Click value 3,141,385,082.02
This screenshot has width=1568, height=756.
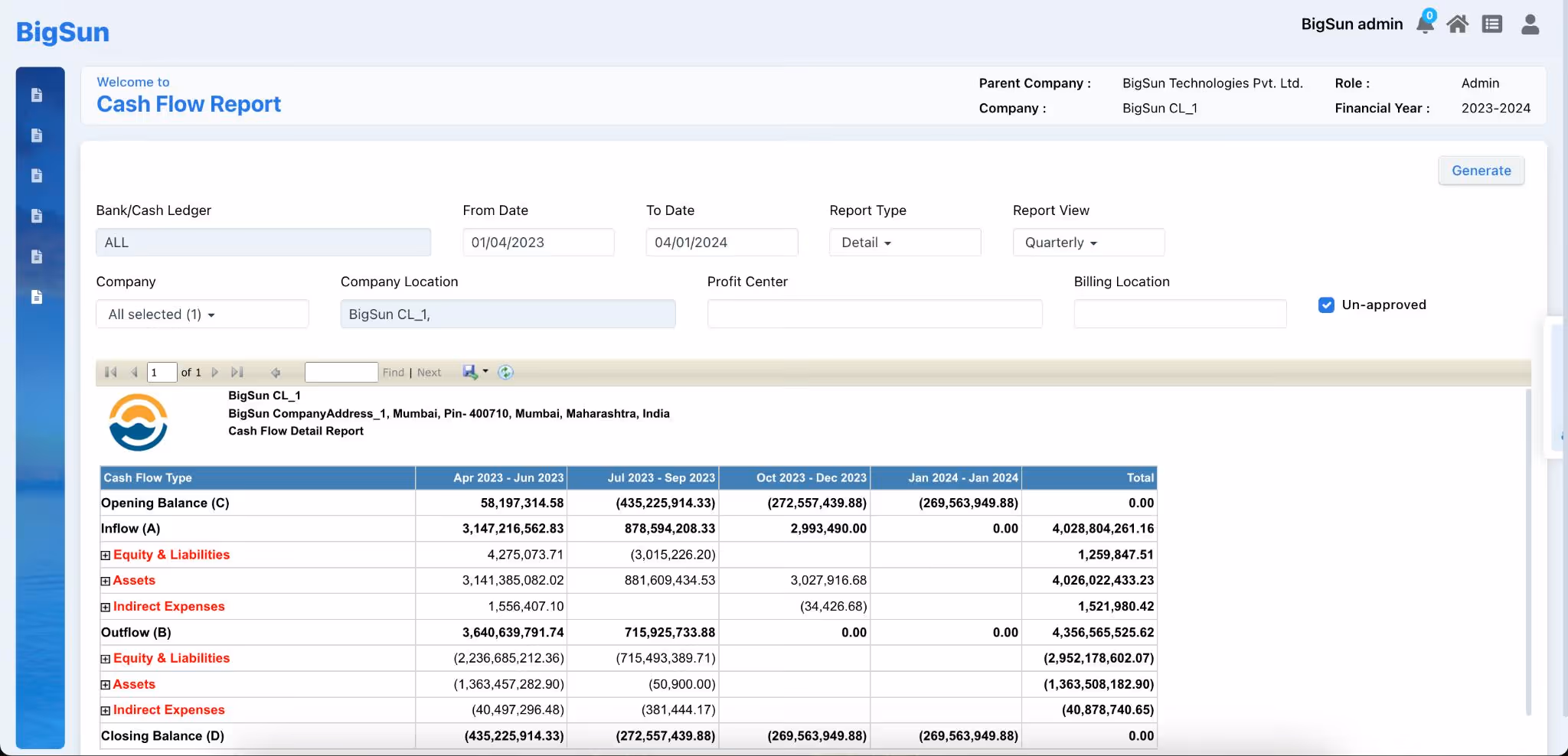pyautogui.click(x=513, y=581)
